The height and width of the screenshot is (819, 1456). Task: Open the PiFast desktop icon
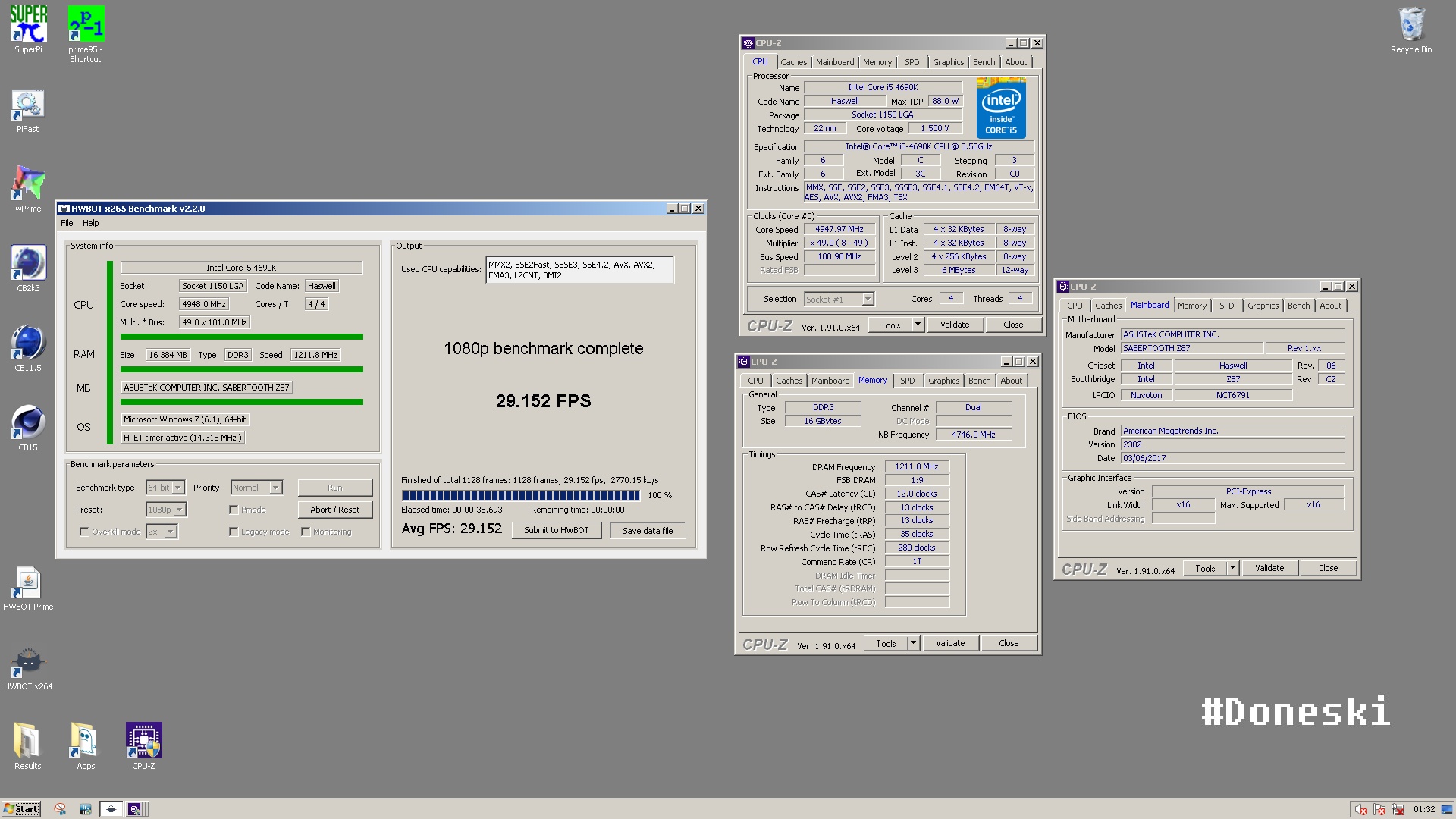[x=28, y=111]
